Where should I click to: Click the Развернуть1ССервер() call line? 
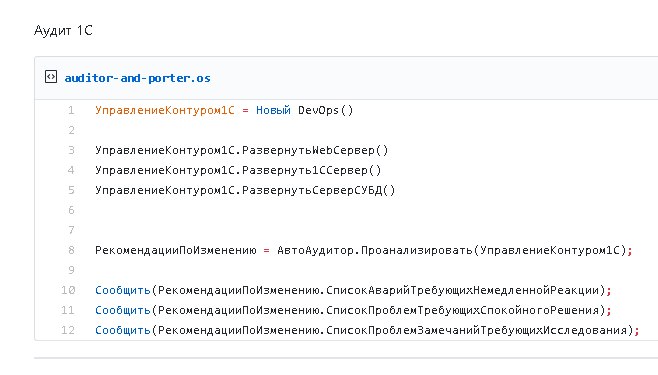point(238,170)
